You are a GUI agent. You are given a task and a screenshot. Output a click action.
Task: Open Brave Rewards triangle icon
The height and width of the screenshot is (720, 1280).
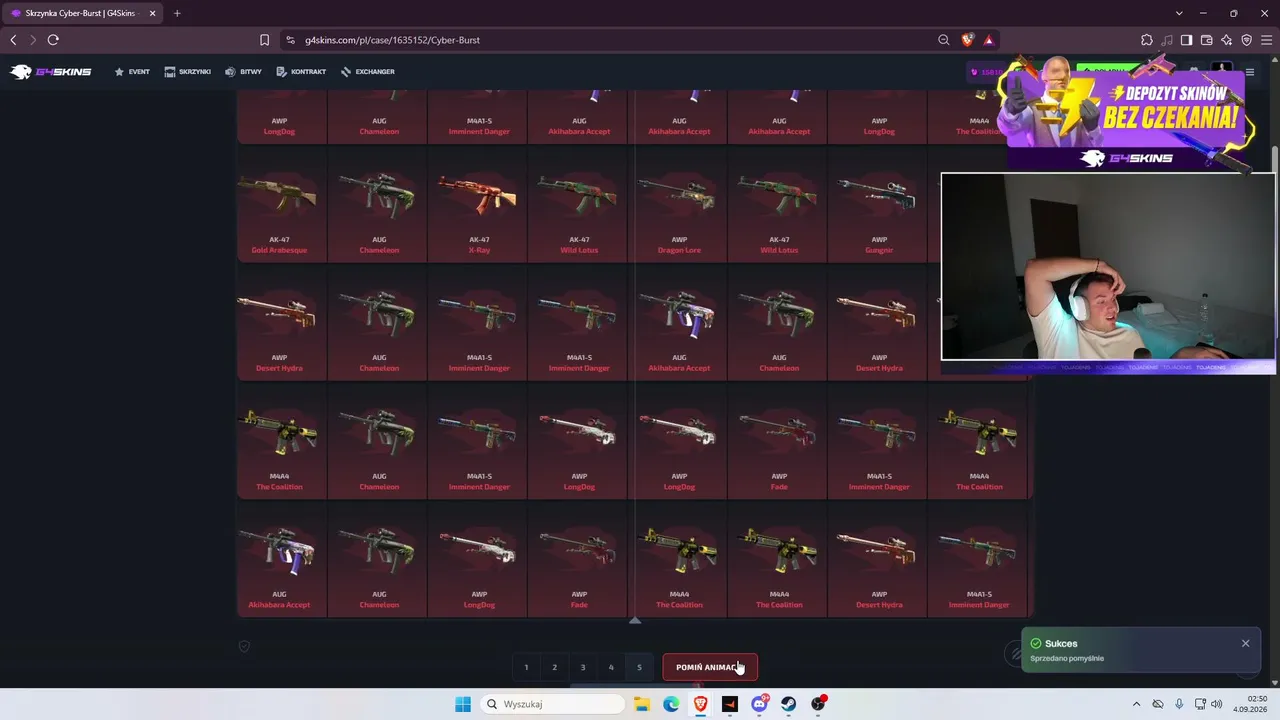(989, 40)
